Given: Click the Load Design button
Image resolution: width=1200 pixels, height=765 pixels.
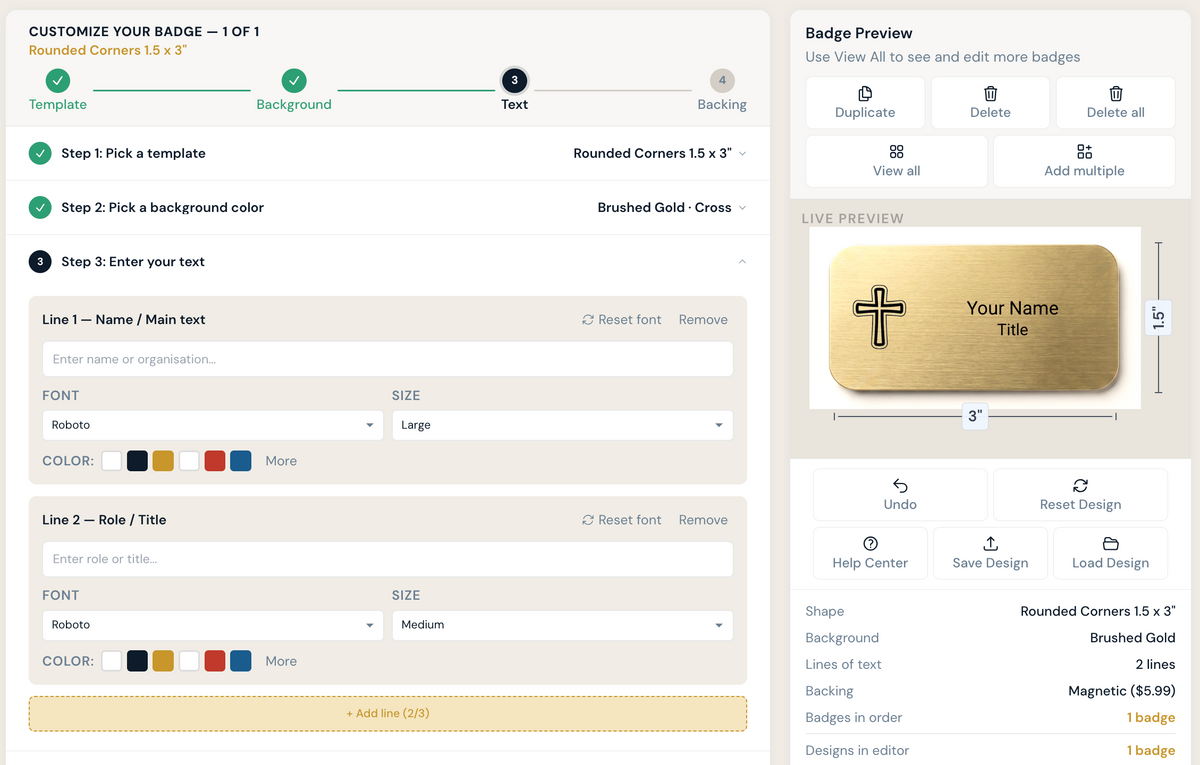Looking at the screenshot, I should [x=1110, y=553].
